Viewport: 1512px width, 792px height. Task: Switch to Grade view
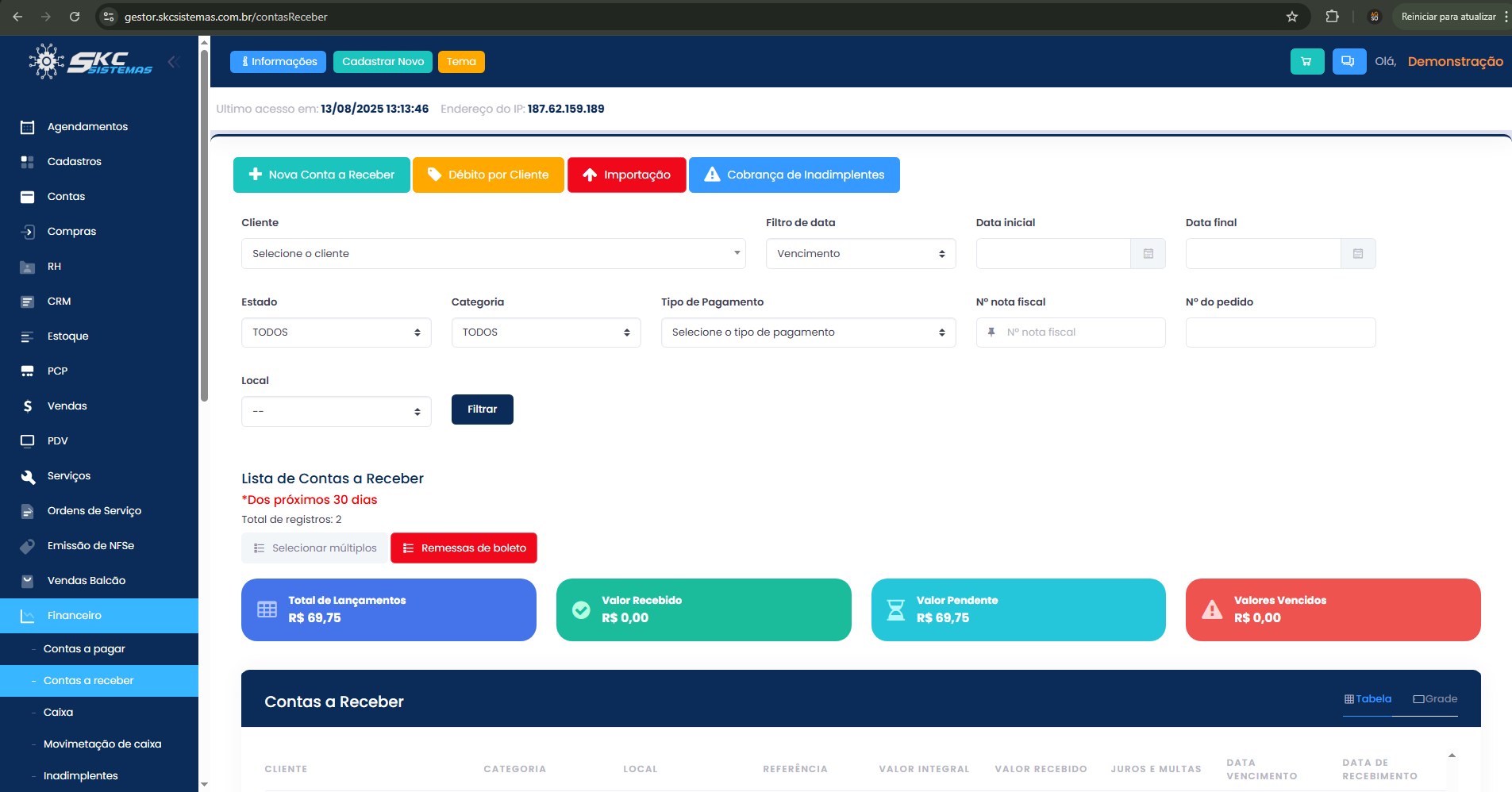pyautogui.click(x=1435, y=699)
